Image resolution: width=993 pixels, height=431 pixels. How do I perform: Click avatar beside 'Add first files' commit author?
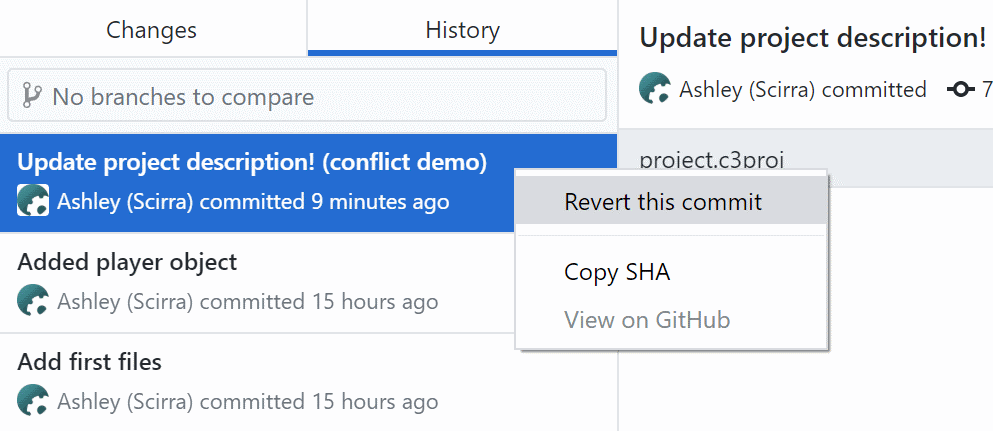33,401
